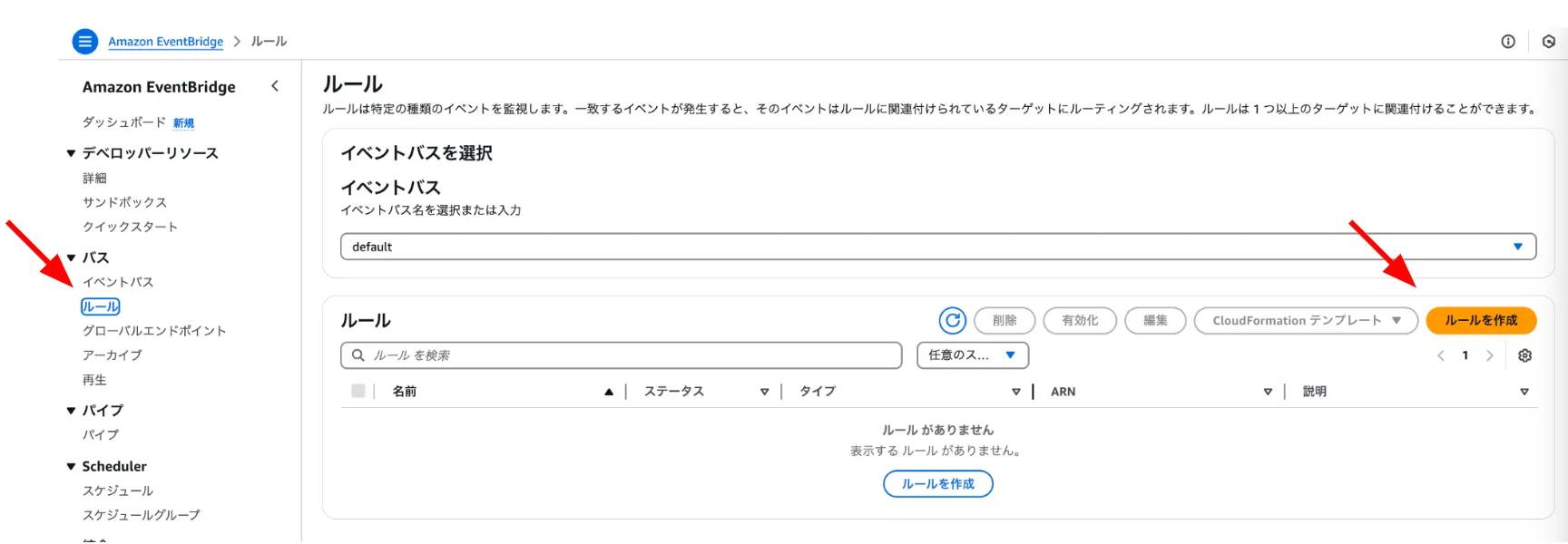Click the search magnifier icon in rules

358,355
